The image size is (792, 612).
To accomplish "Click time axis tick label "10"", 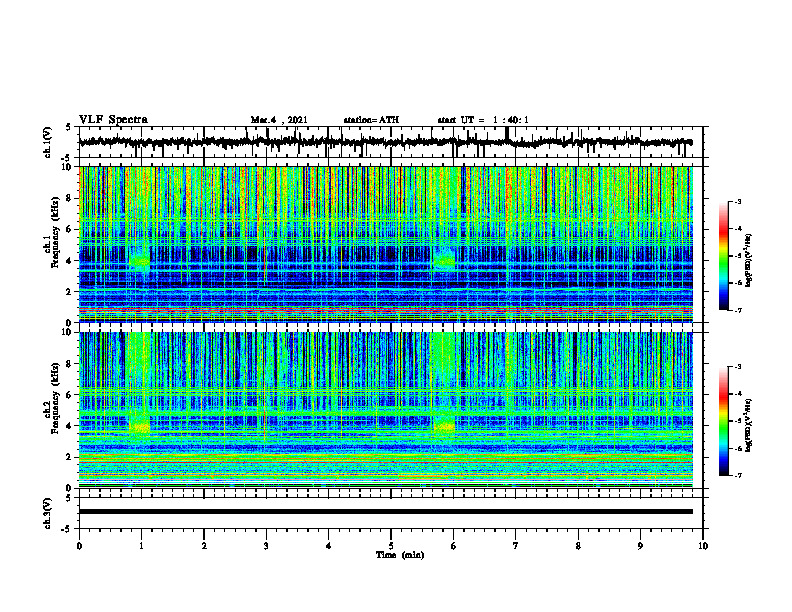I will (703, 546).
